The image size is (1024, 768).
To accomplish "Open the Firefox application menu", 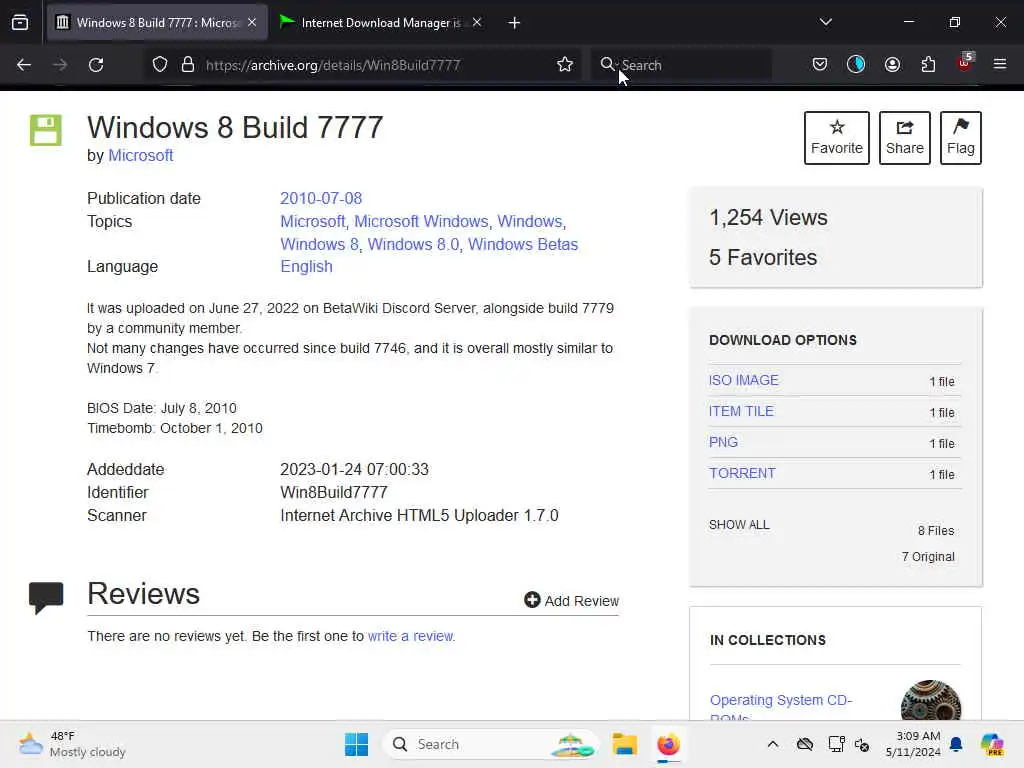I will pos(1000,65).
